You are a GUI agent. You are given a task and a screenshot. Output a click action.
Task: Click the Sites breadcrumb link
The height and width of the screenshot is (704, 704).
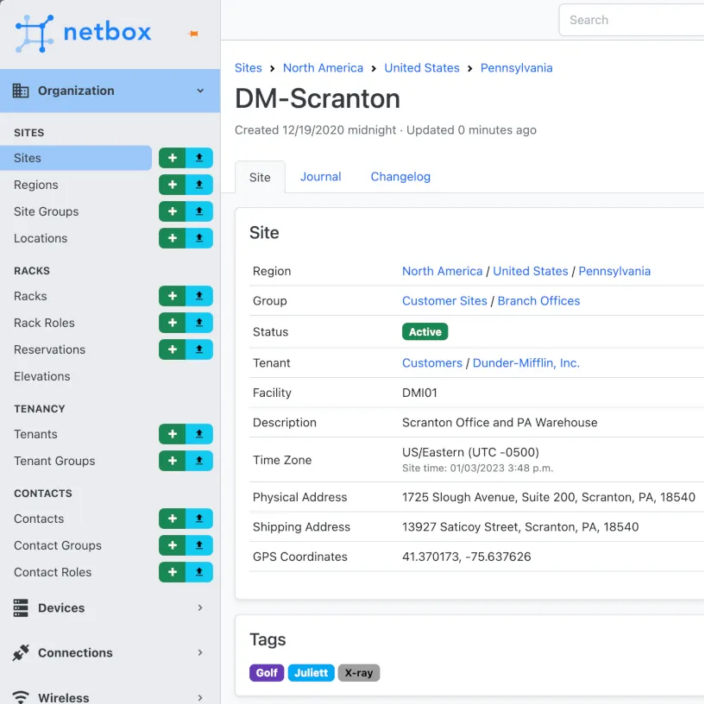pyautogui.click(x=248, y=68)
